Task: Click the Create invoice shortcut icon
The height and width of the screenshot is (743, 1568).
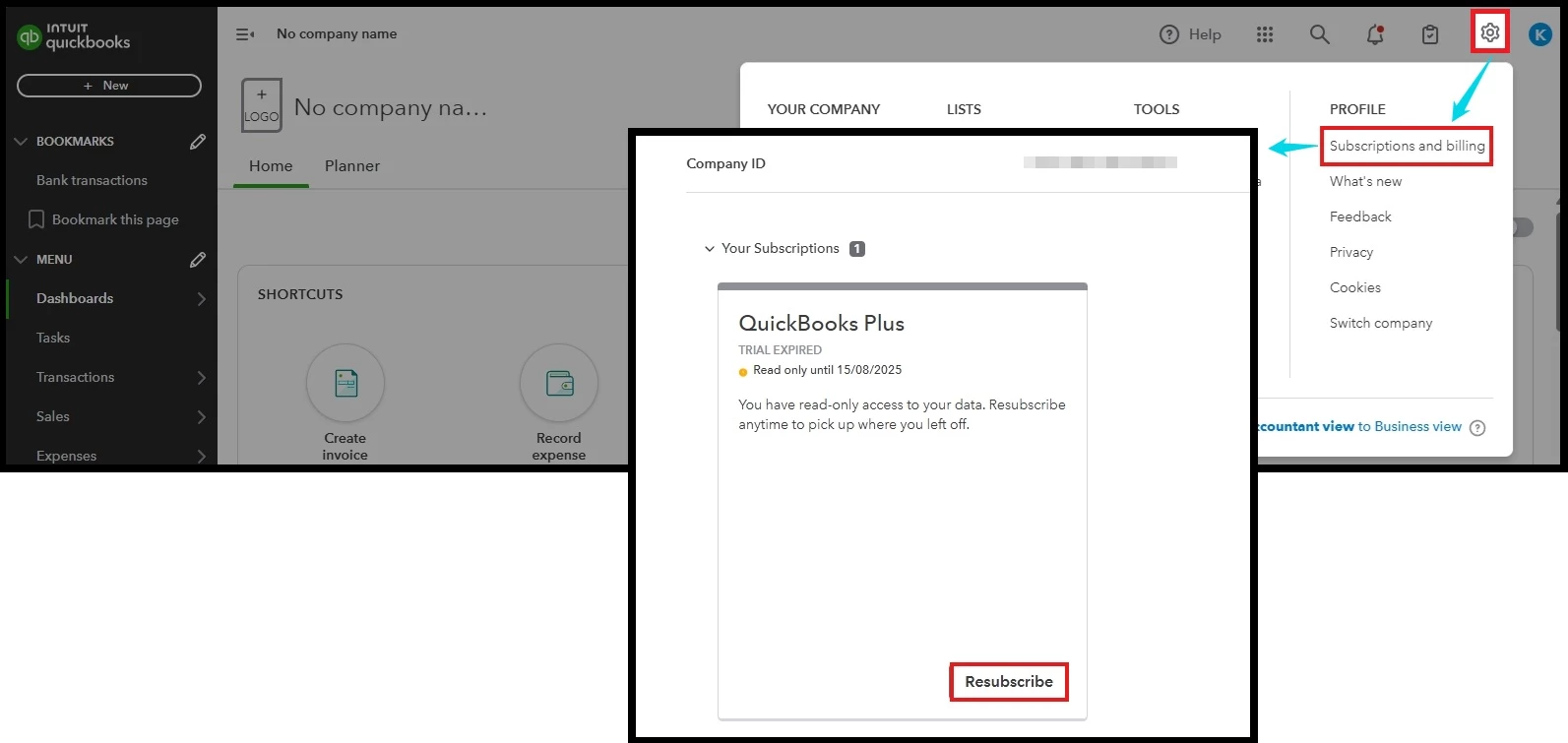Action: [345, 383]
